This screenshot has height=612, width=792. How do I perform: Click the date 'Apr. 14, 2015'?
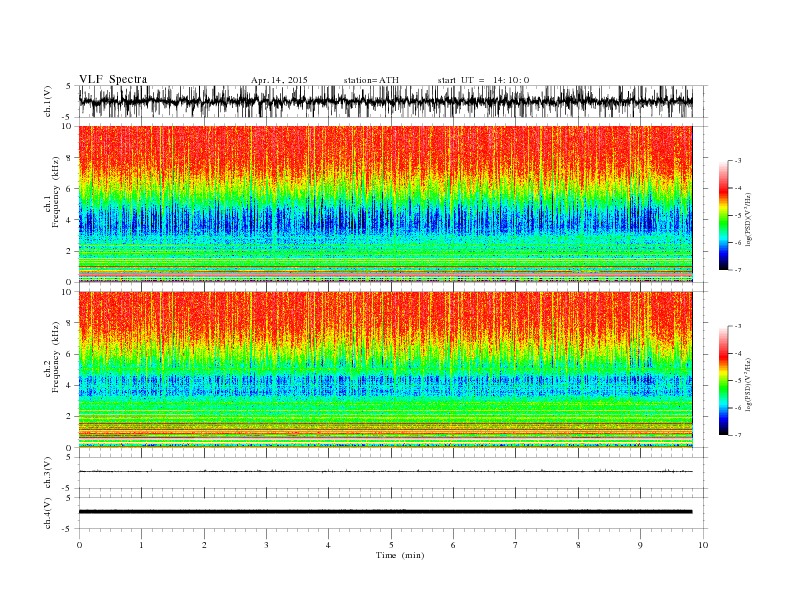(279, 80)
